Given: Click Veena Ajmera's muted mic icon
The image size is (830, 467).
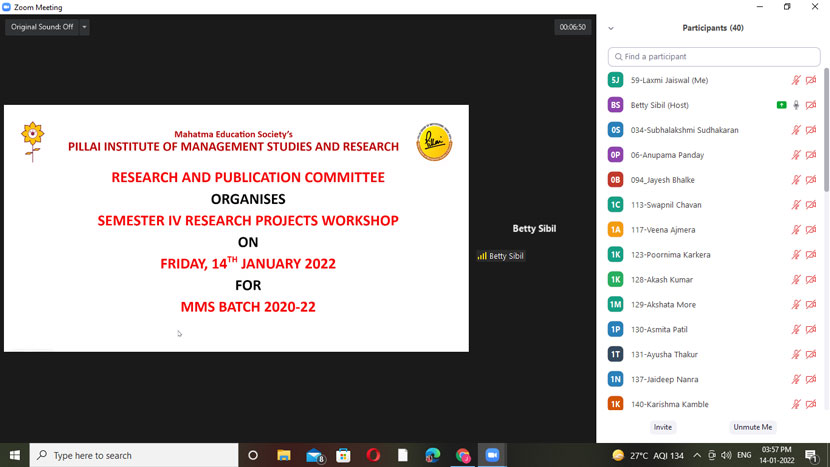Looking at the screenshot, I should pos(796,229).
